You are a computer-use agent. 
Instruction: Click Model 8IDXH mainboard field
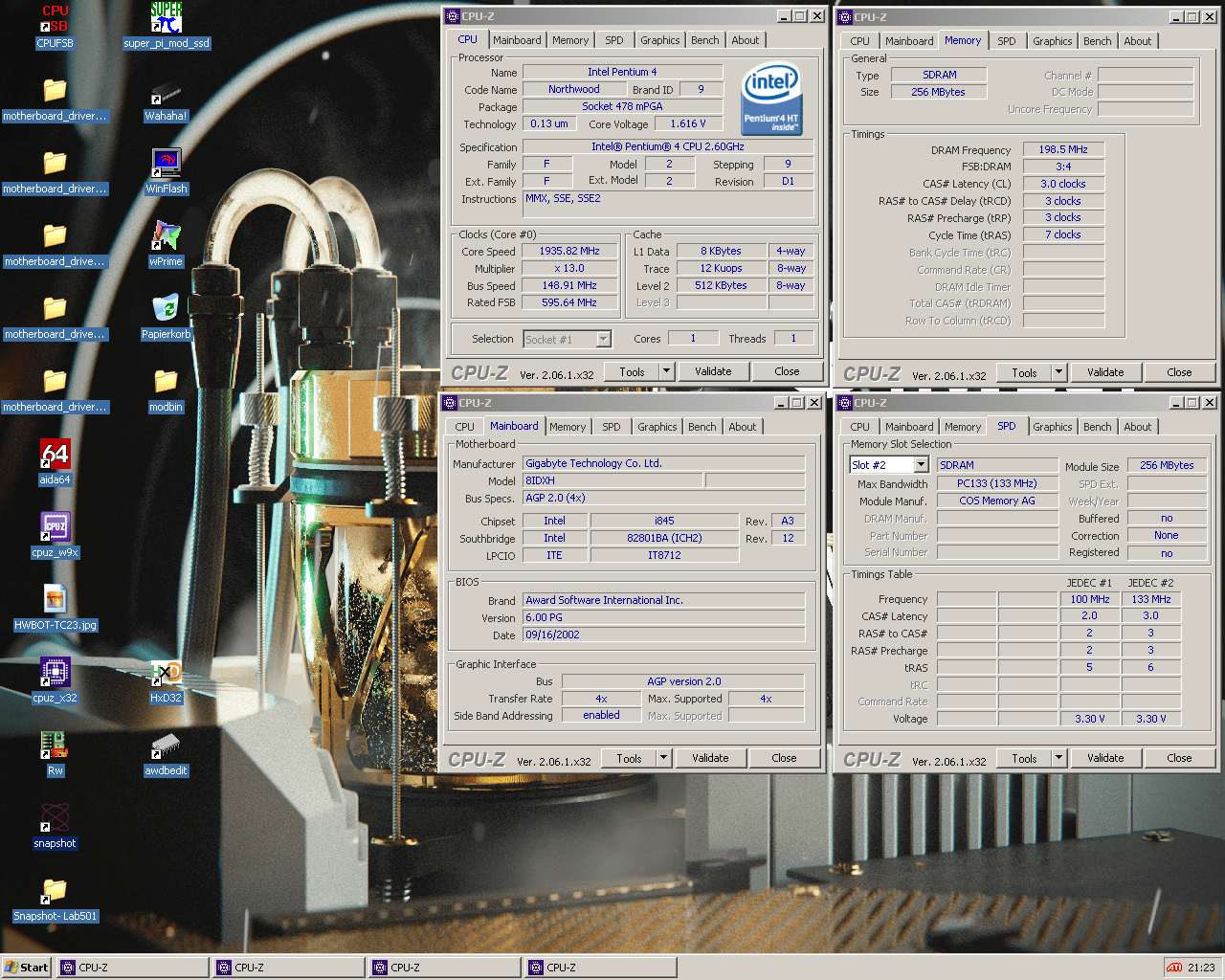[612, 480]
